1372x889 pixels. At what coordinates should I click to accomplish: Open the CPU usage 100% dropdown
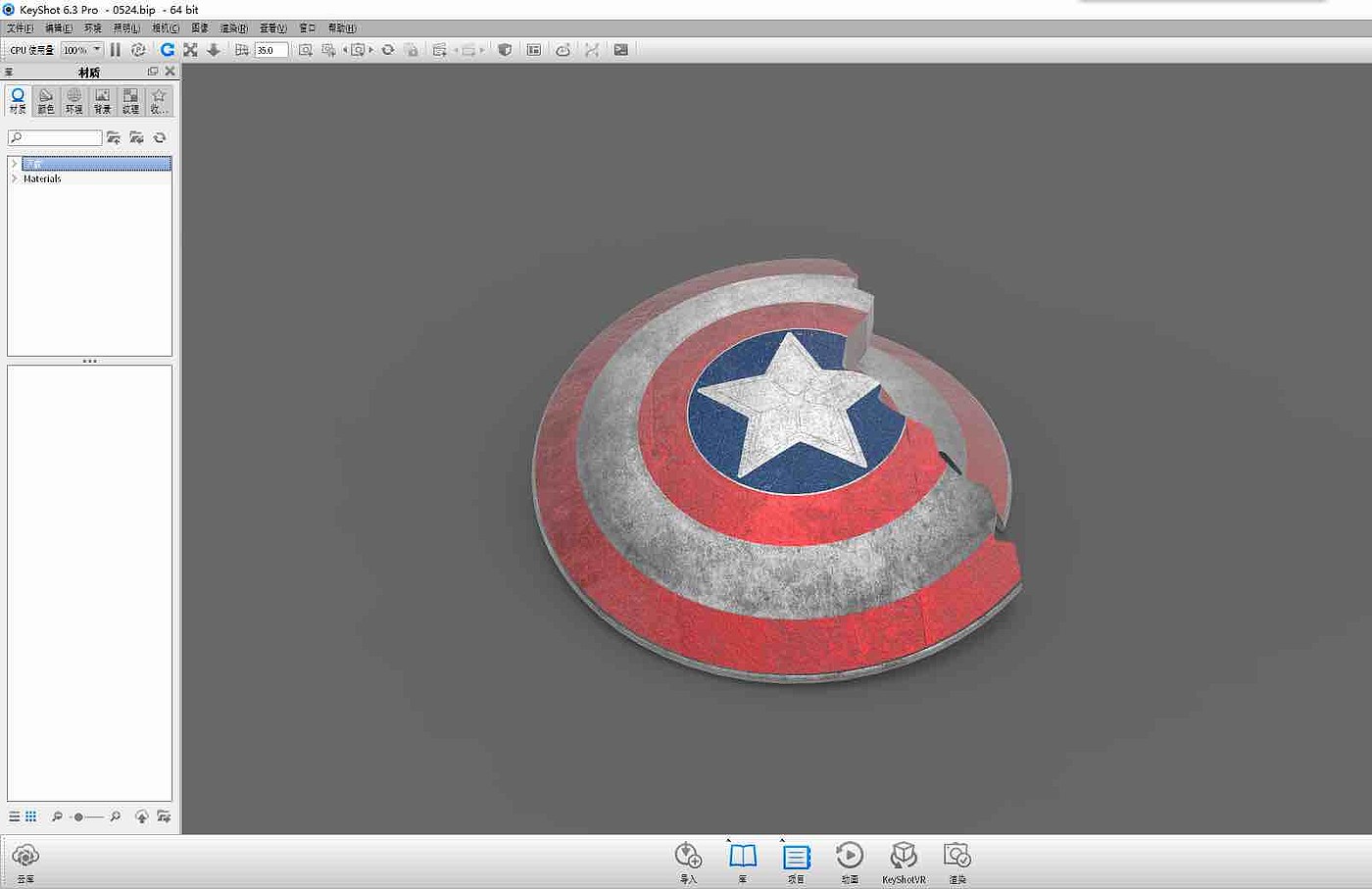96,50
